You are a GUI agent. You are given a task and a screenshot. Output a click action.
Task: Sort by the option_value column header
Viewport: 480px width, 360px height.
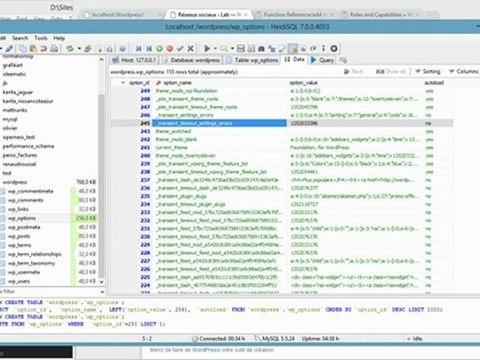click(x=355, y=83)
